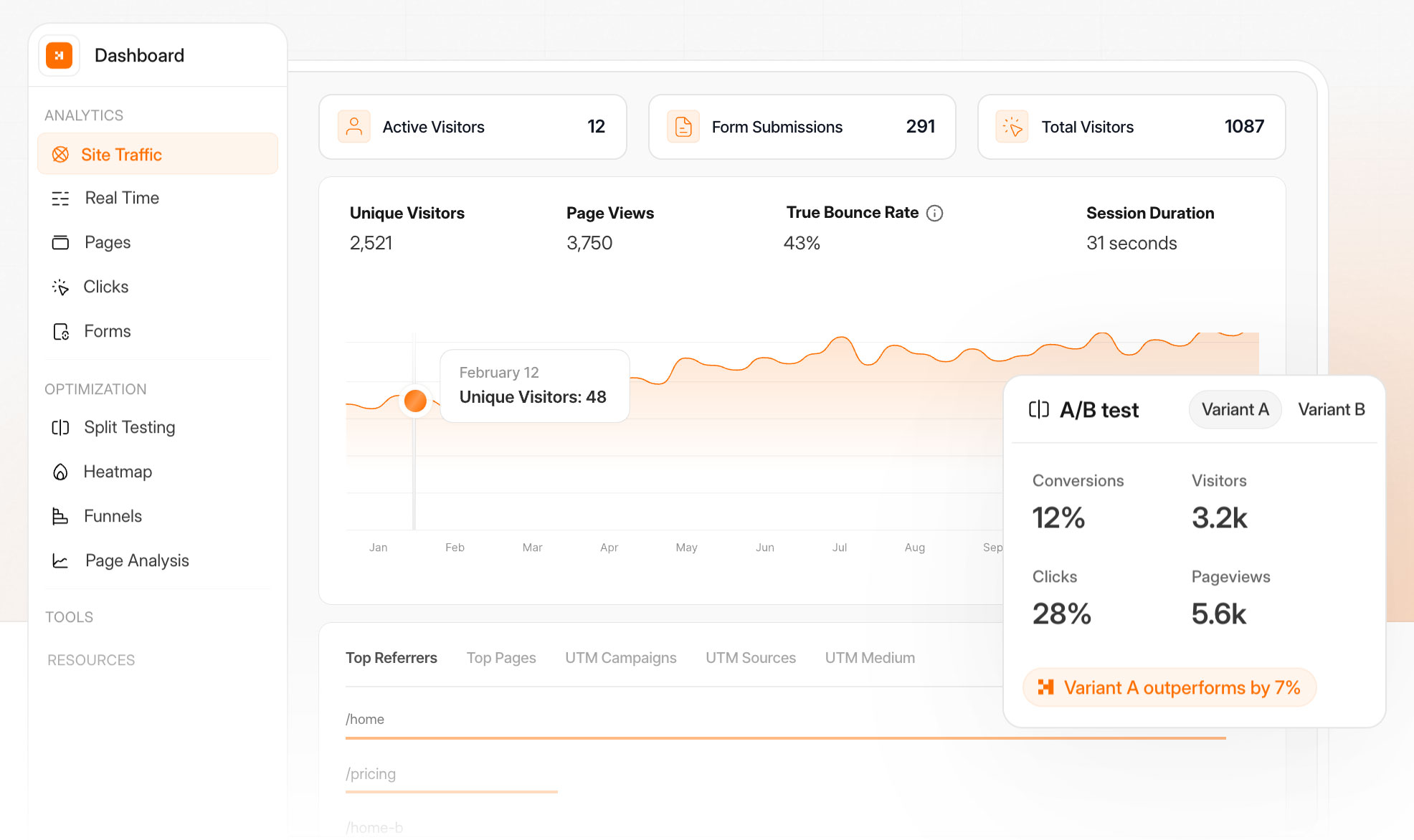Click the orange Dashboard logo icon
Viewport: 1414px width, 840px height.
coord(60,55)
